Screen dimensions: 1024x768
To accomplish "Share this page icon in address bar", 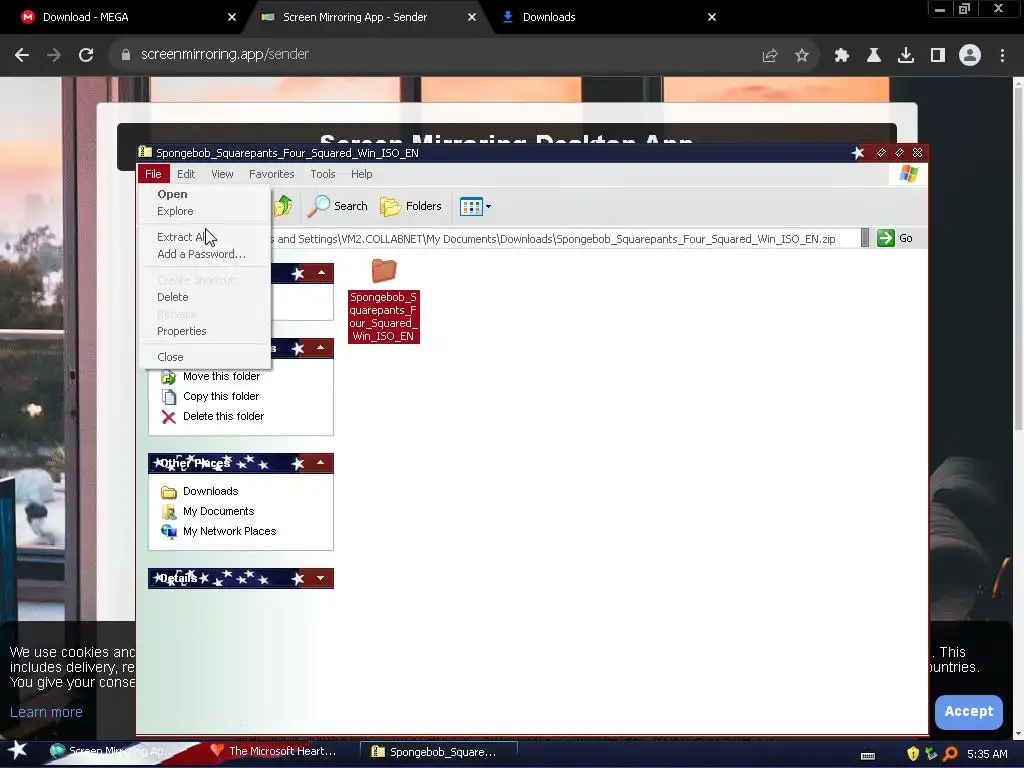I will (x=770, y=56).
